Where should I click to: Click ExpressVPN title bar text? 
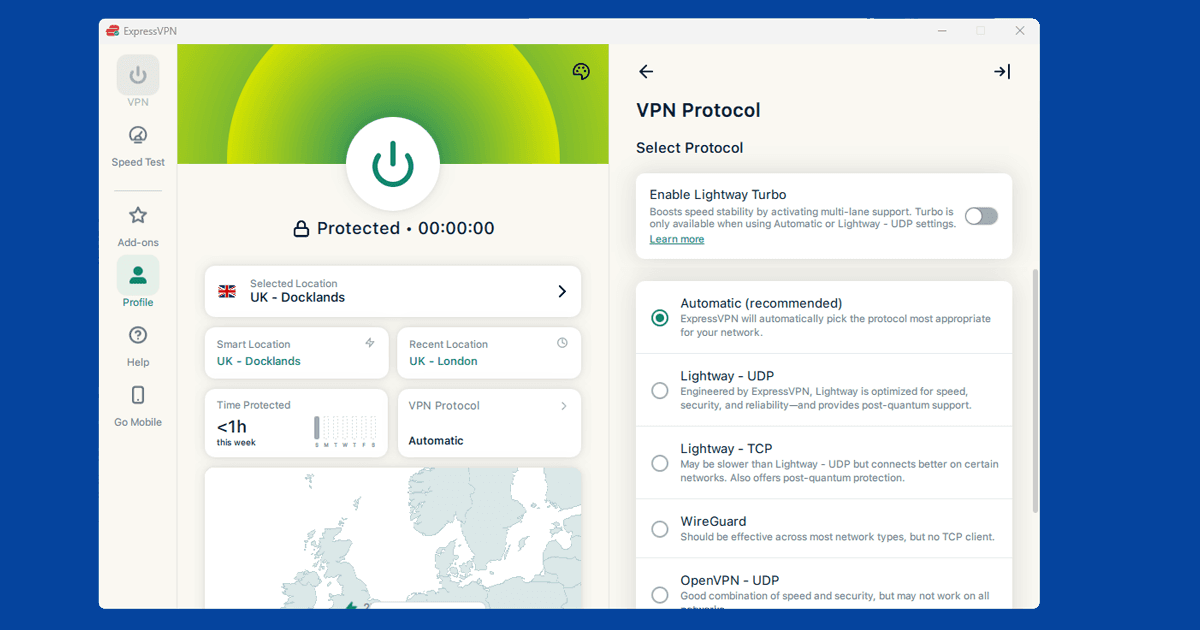[150, 31]
